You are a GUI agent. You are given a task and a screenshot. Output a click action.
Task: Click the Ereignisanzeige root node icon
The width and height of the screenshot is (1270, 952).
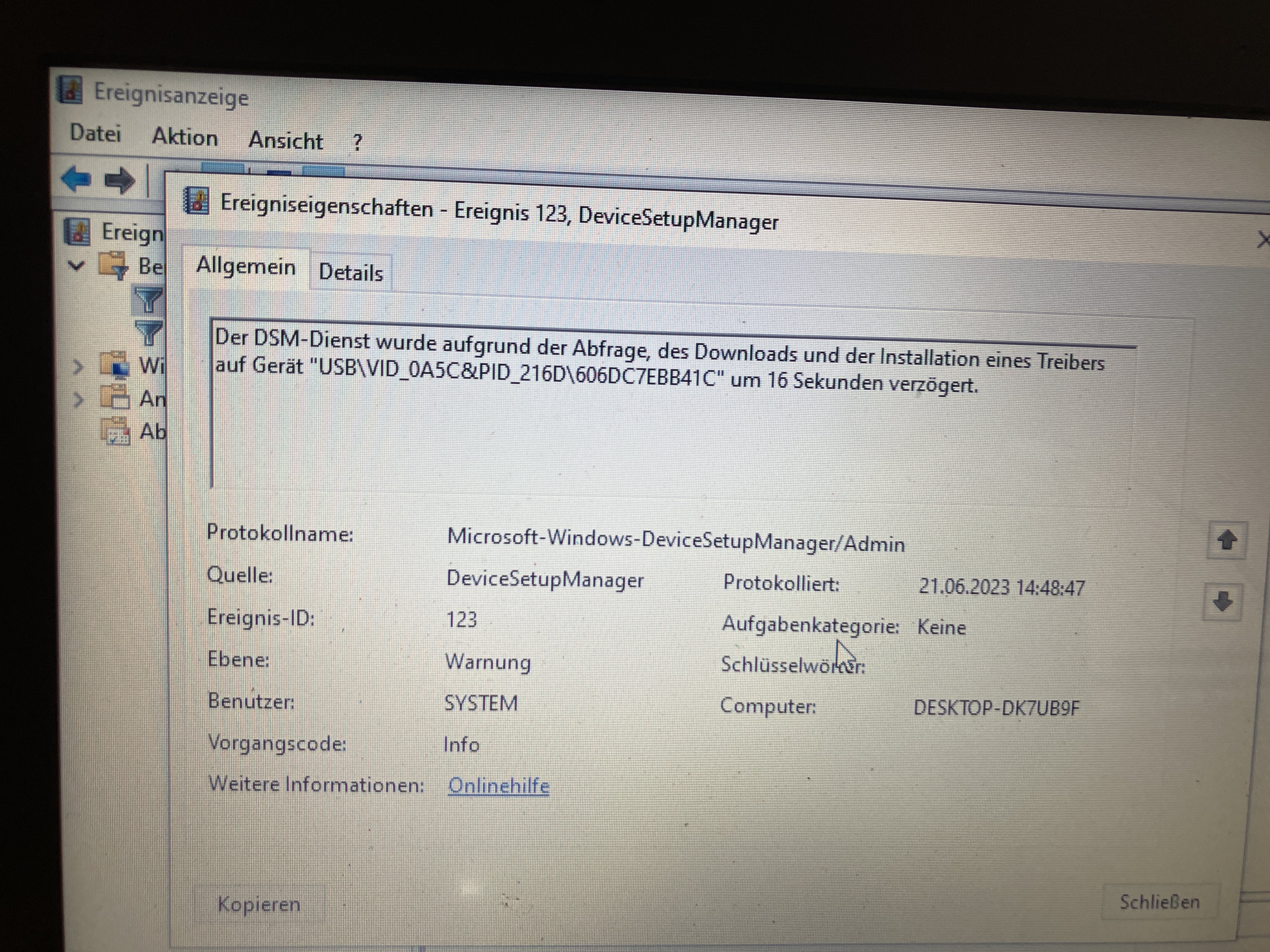[x=77, y=232]
